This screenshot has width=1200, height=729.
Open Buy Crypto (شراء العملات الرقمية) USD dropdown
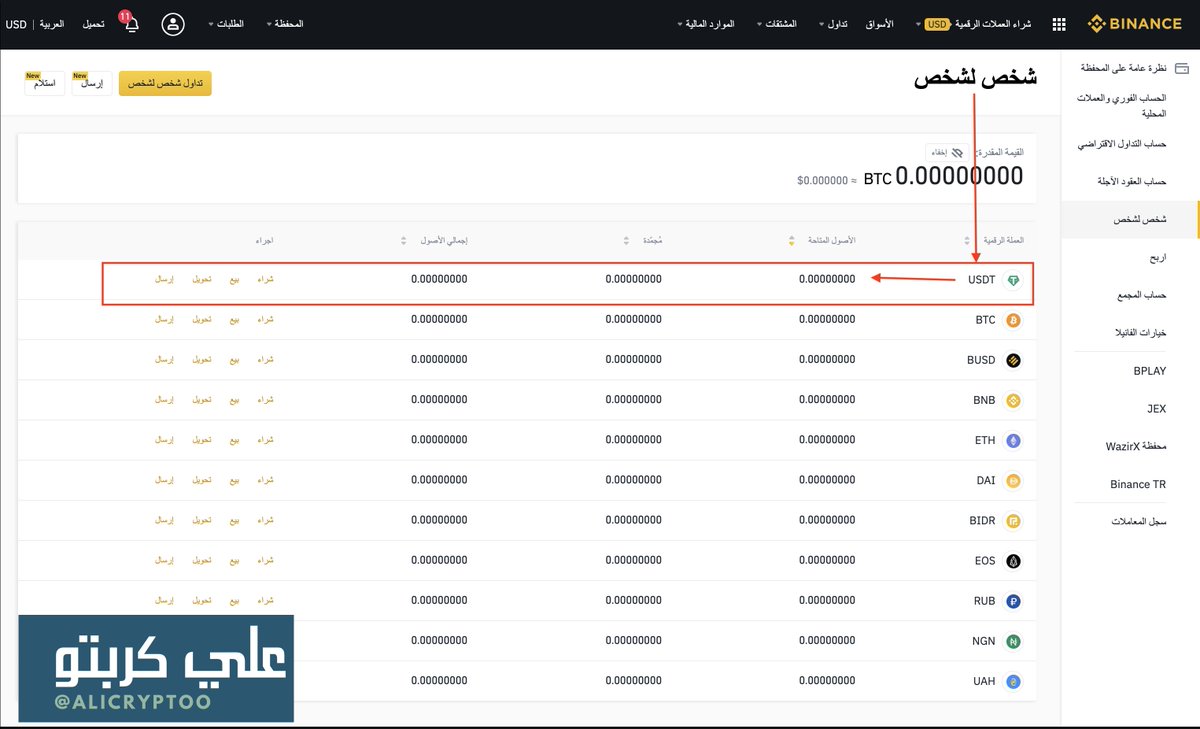(973, 24)
